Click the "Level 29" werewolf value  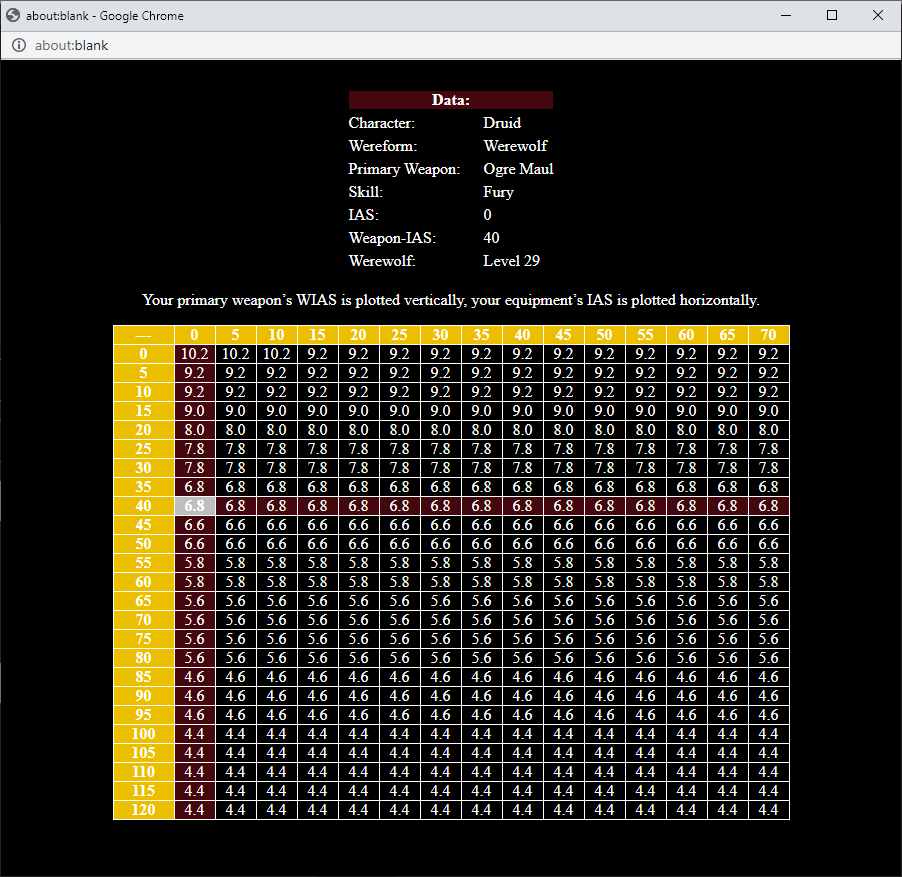coord(511,261)
